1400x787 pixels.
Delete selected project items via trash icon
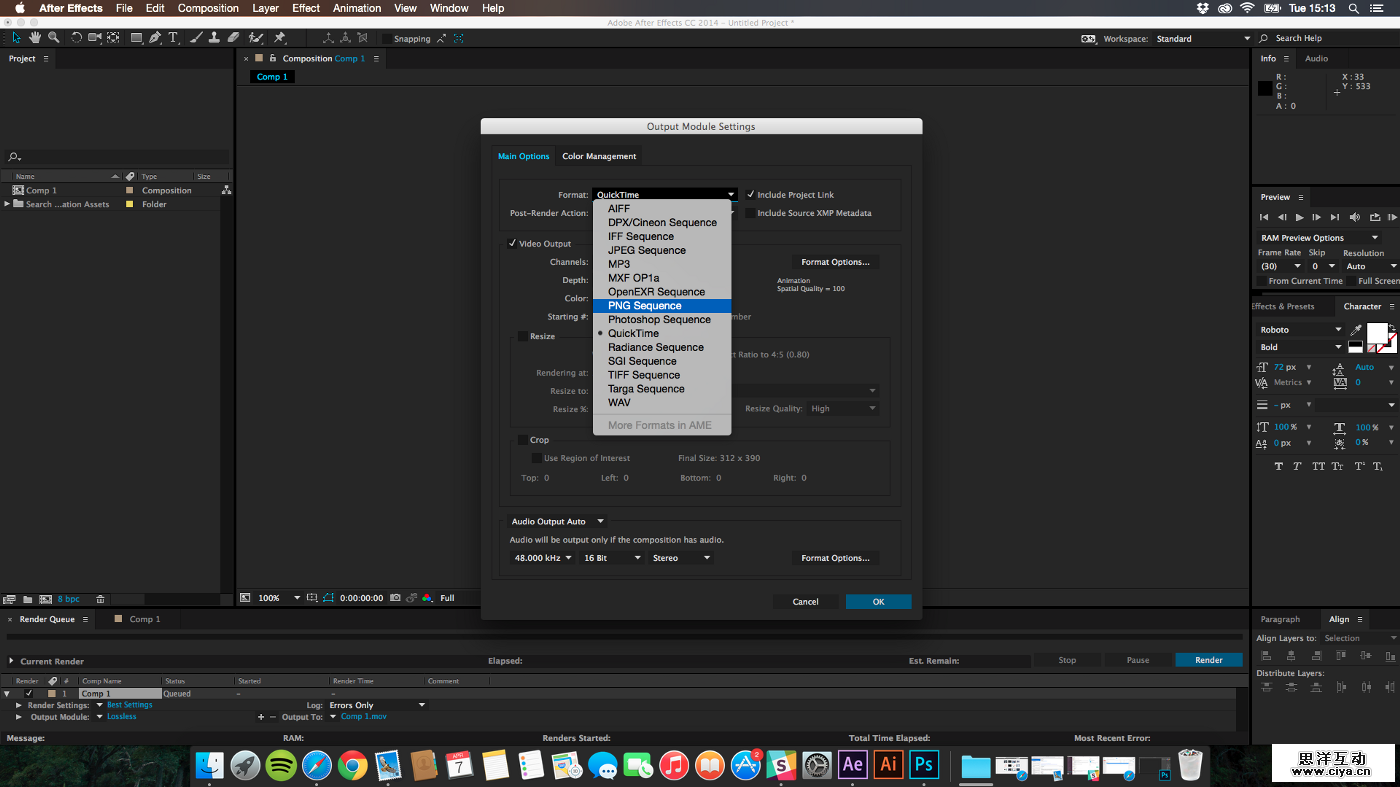pos(100,599)
